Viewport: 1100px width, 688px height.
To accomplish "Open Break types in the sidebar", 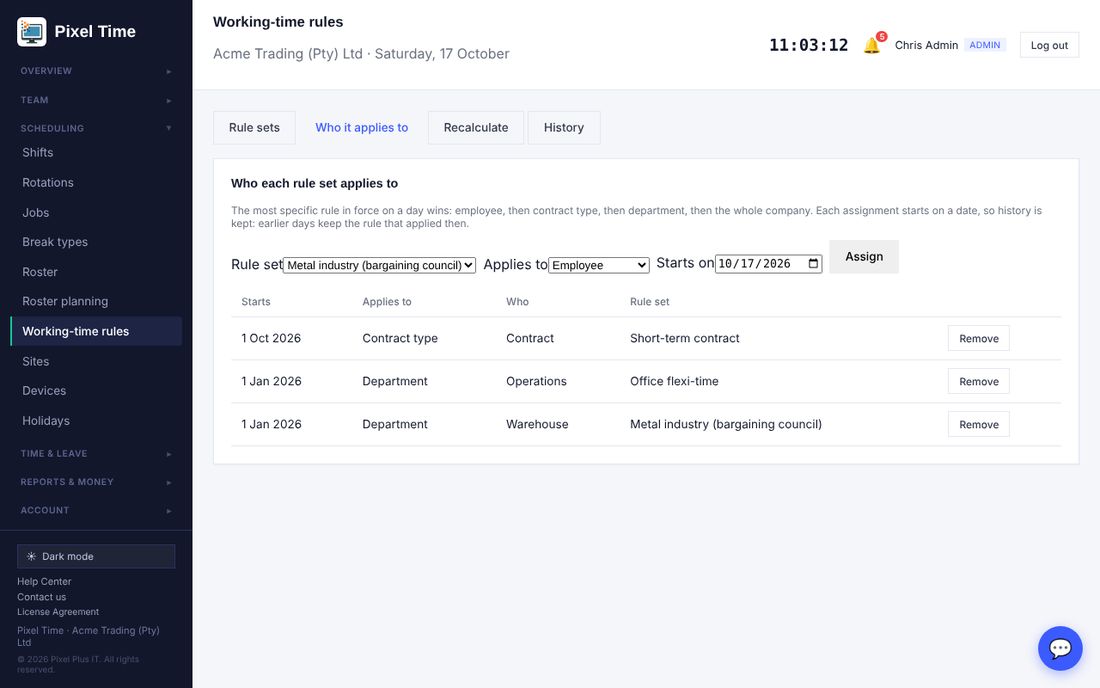I will (96, 242).
